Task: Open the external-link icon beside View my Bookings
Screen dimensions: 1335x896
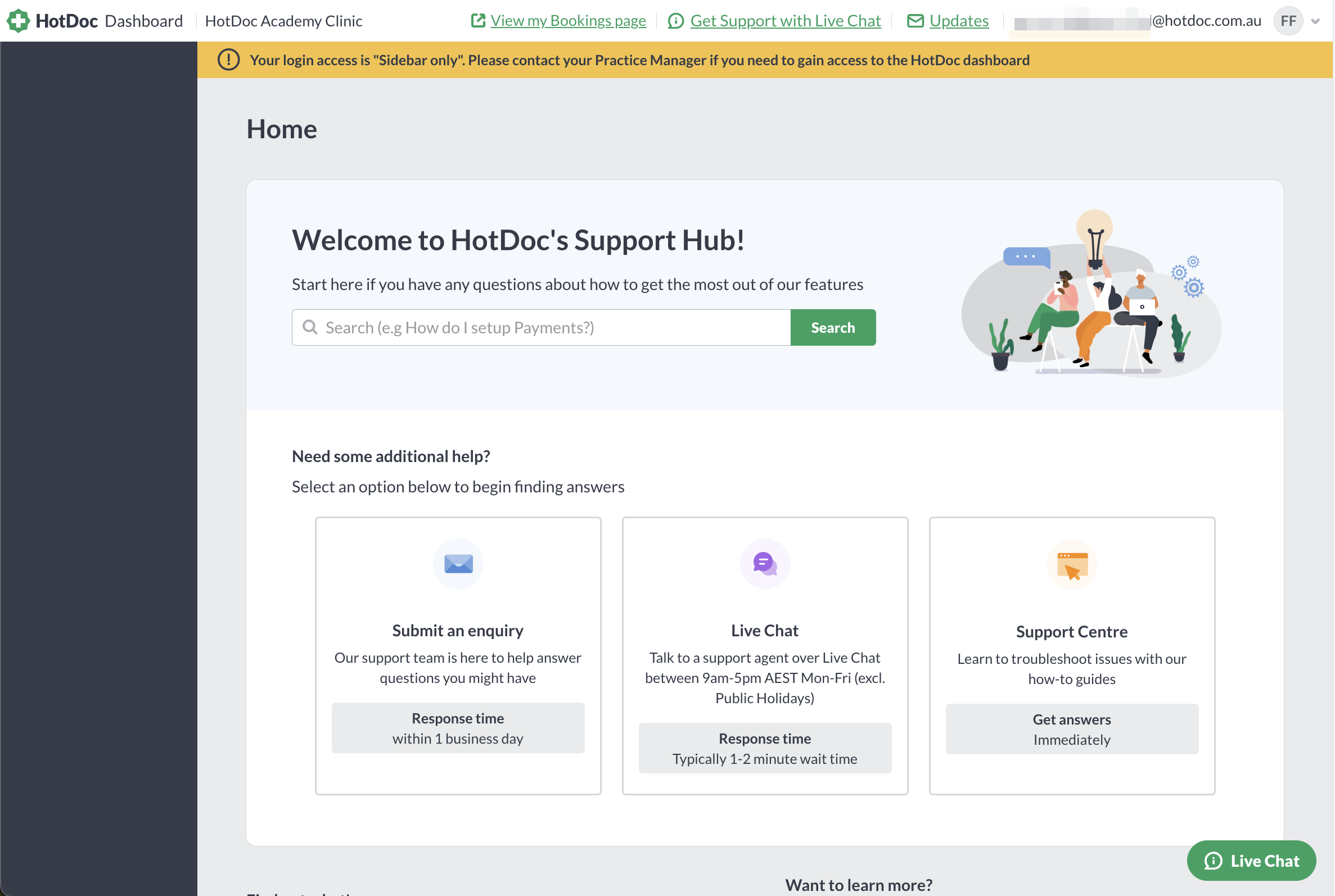Action: (x=479, y=21)
